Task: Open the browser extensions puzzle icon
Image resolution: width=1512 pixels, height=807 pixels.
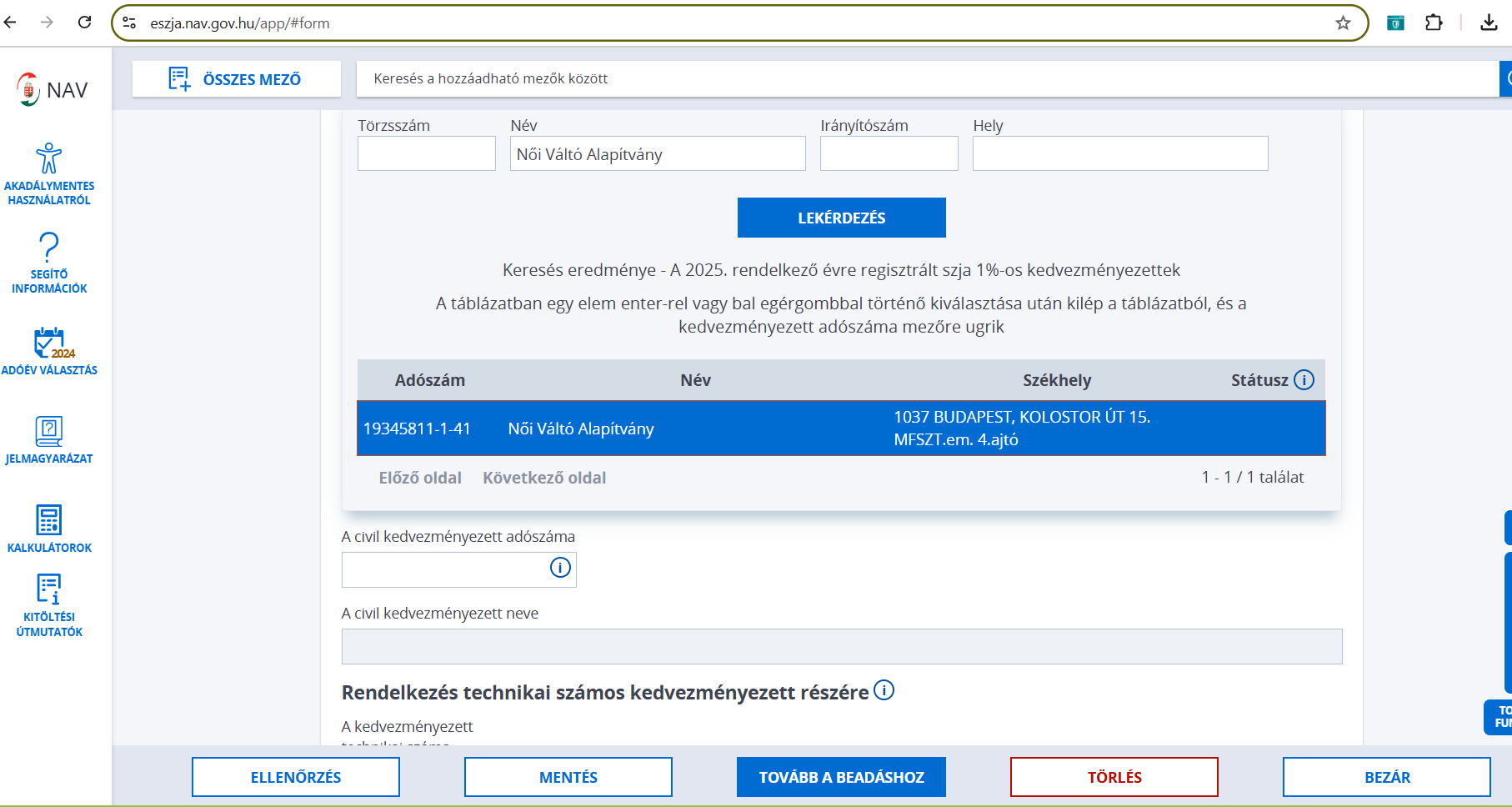Action: point(1434,23)
